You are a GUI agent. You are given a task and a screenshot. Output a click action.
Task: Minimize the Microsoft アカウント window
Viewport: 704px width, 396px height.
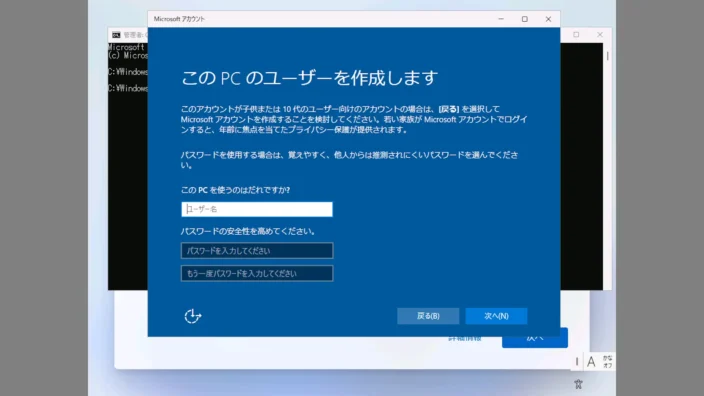[501, 19]
